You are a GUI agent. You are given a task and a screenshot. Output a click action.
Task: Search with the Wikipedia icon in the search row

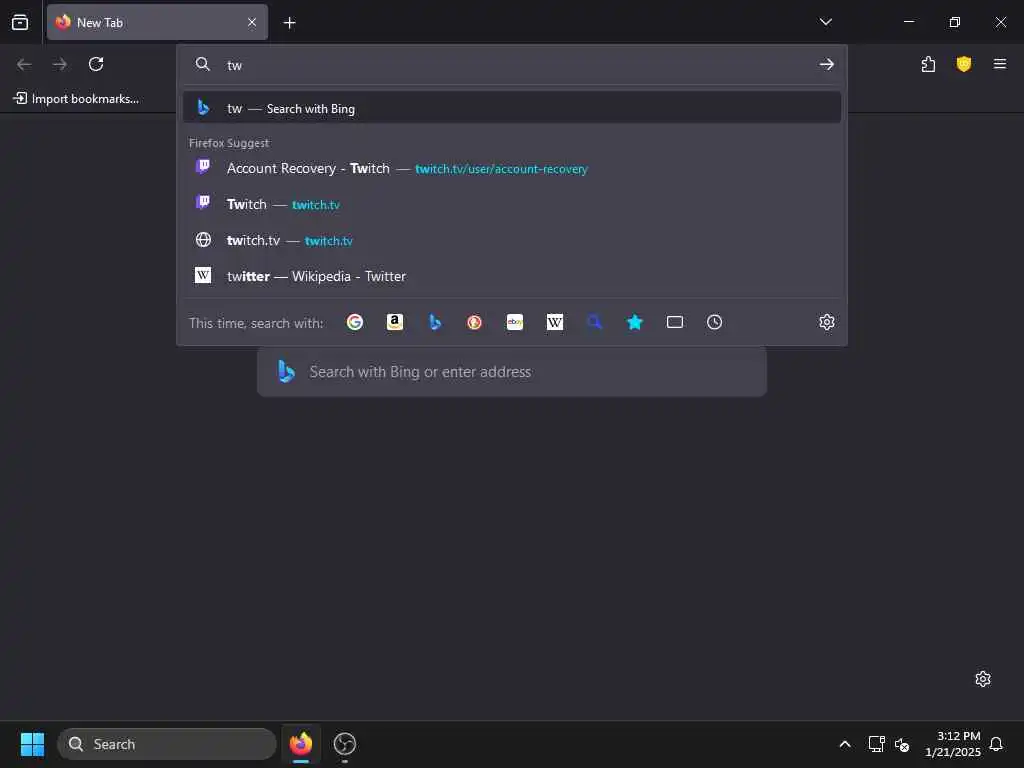pyautogui.click(x=554, y=322)
